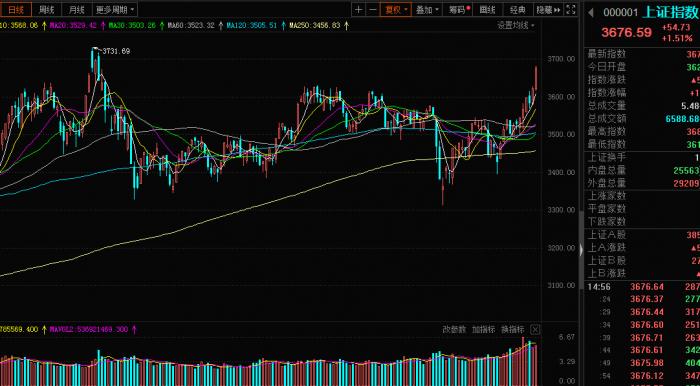Select 月线 monthly chart period

pyautogui.click(x=77, y=9)
